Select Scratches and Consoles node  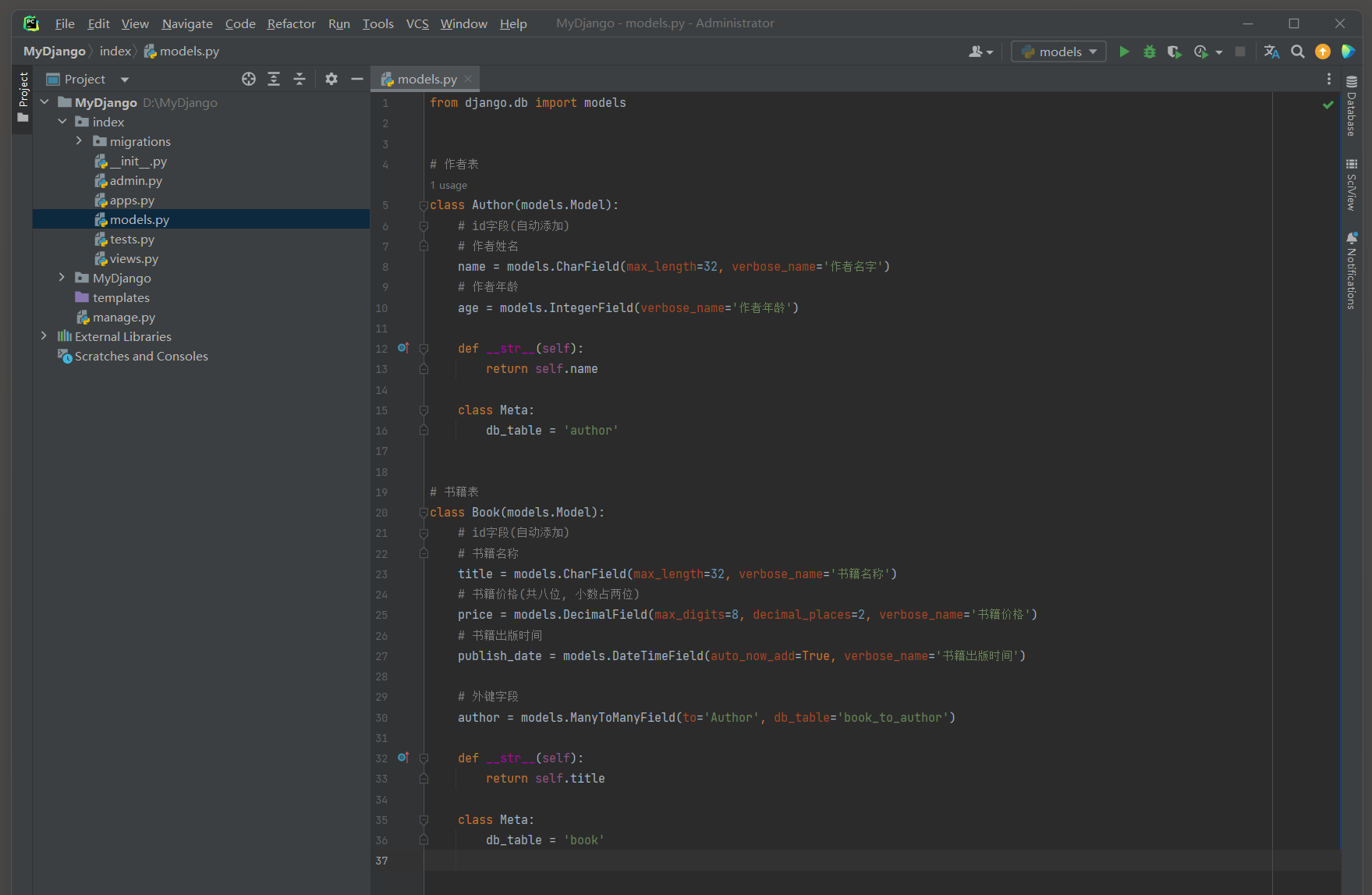pos(141,356)
